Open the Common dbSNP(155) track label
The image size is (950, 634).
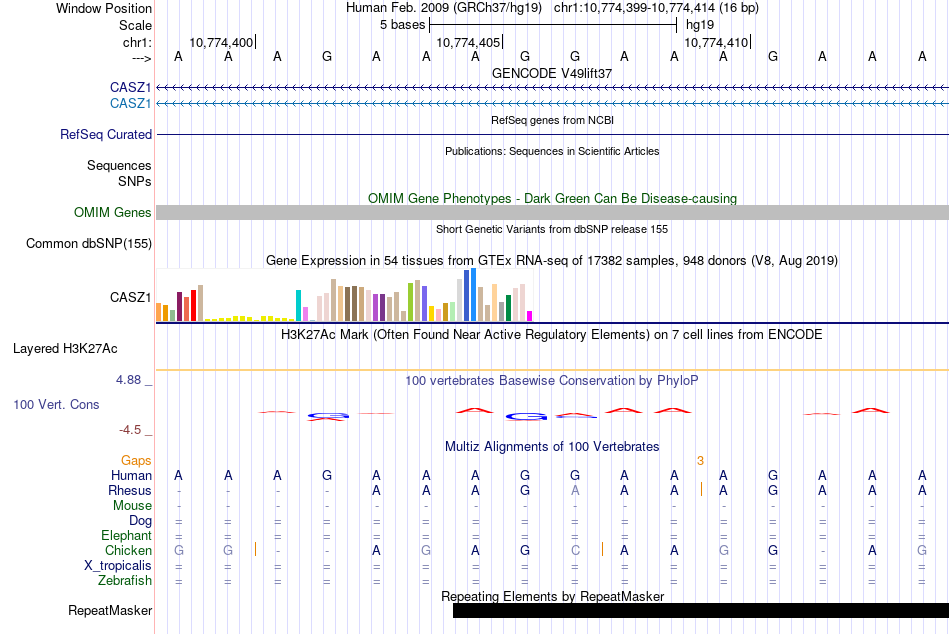click(x=89, y=244)
